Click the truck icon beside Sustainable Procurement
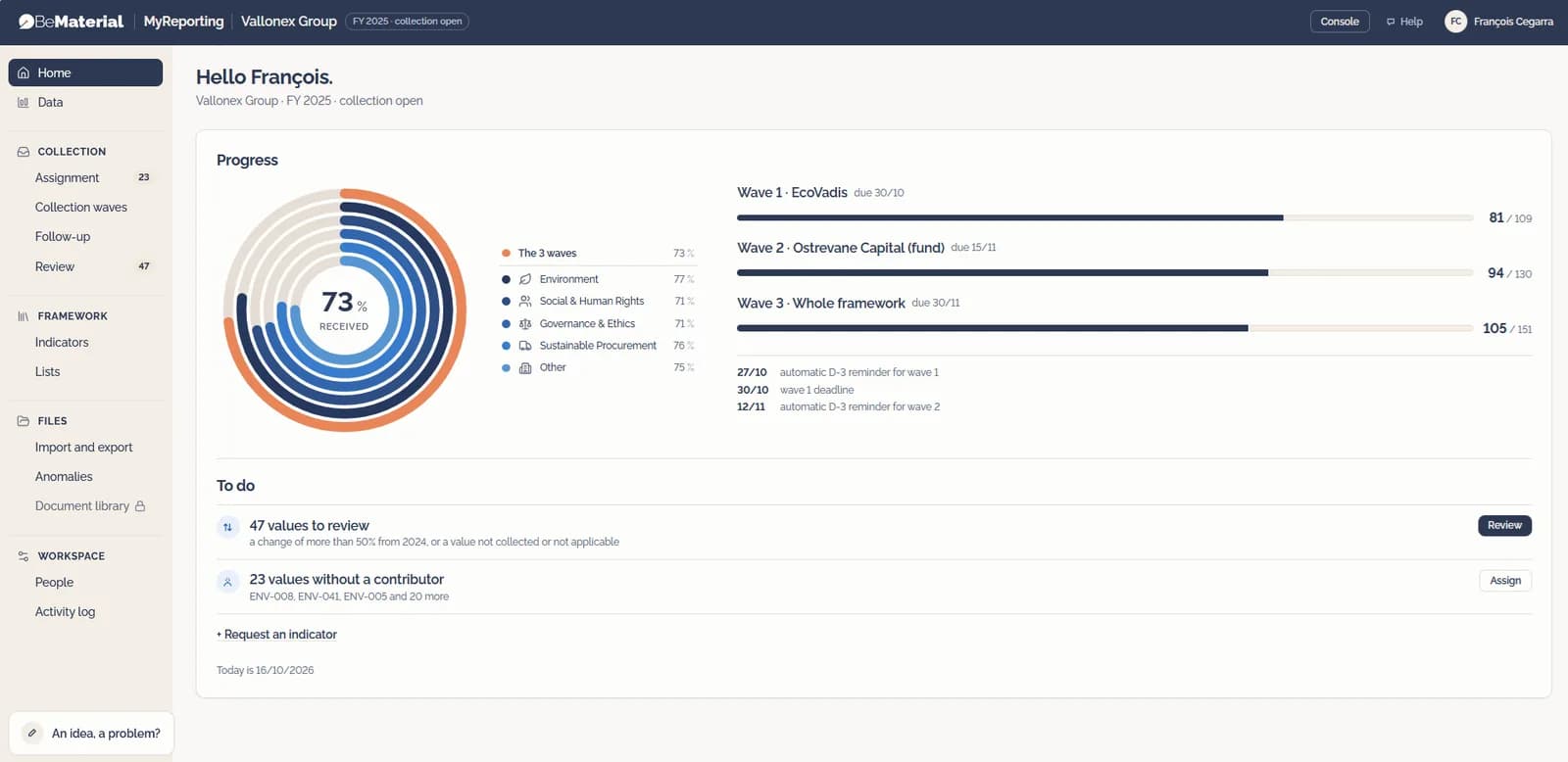 525,346
